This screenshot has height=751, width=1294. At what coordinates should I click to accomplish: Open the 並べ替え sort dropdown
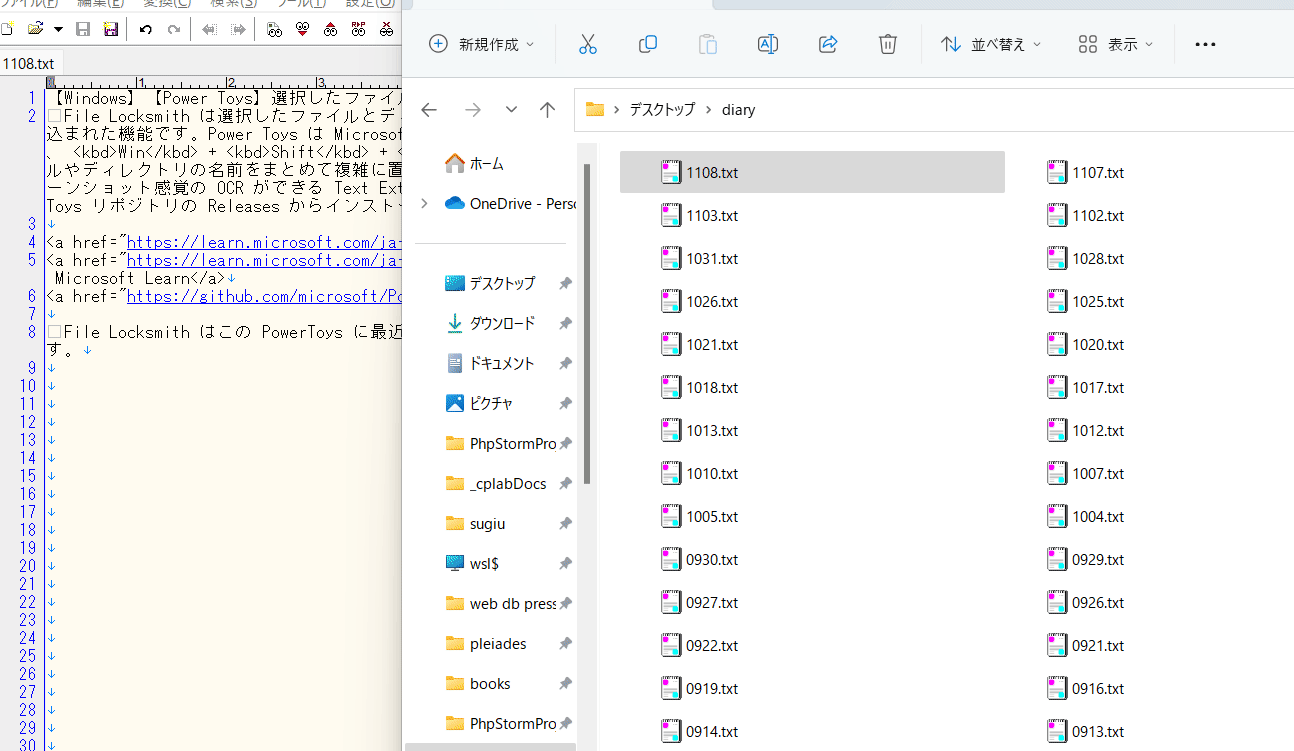[x=991, y=44]
